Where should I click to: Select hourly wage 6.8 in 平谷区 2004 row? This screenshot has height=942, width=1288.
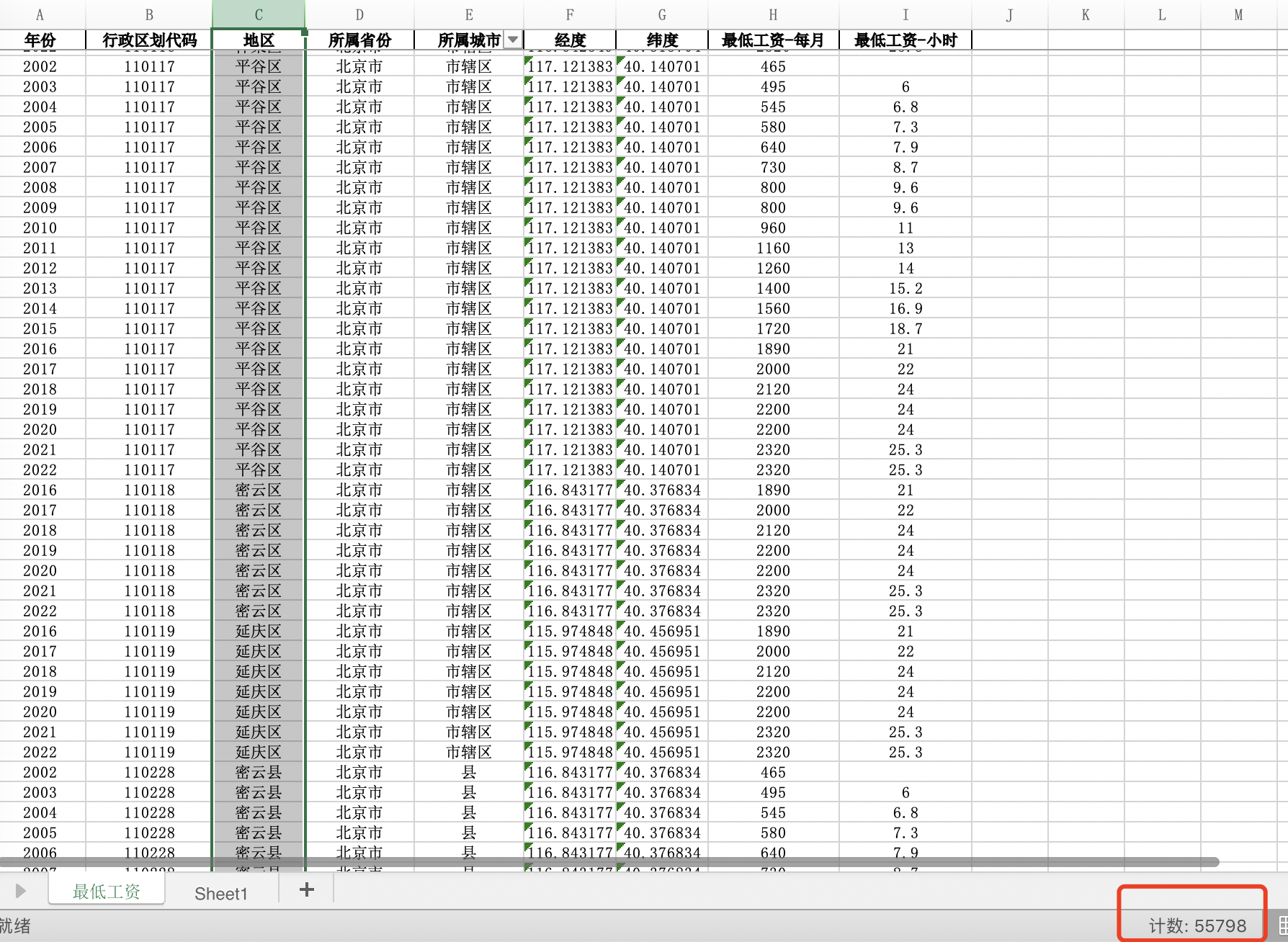pyautogui.click(x=905, y=107)
